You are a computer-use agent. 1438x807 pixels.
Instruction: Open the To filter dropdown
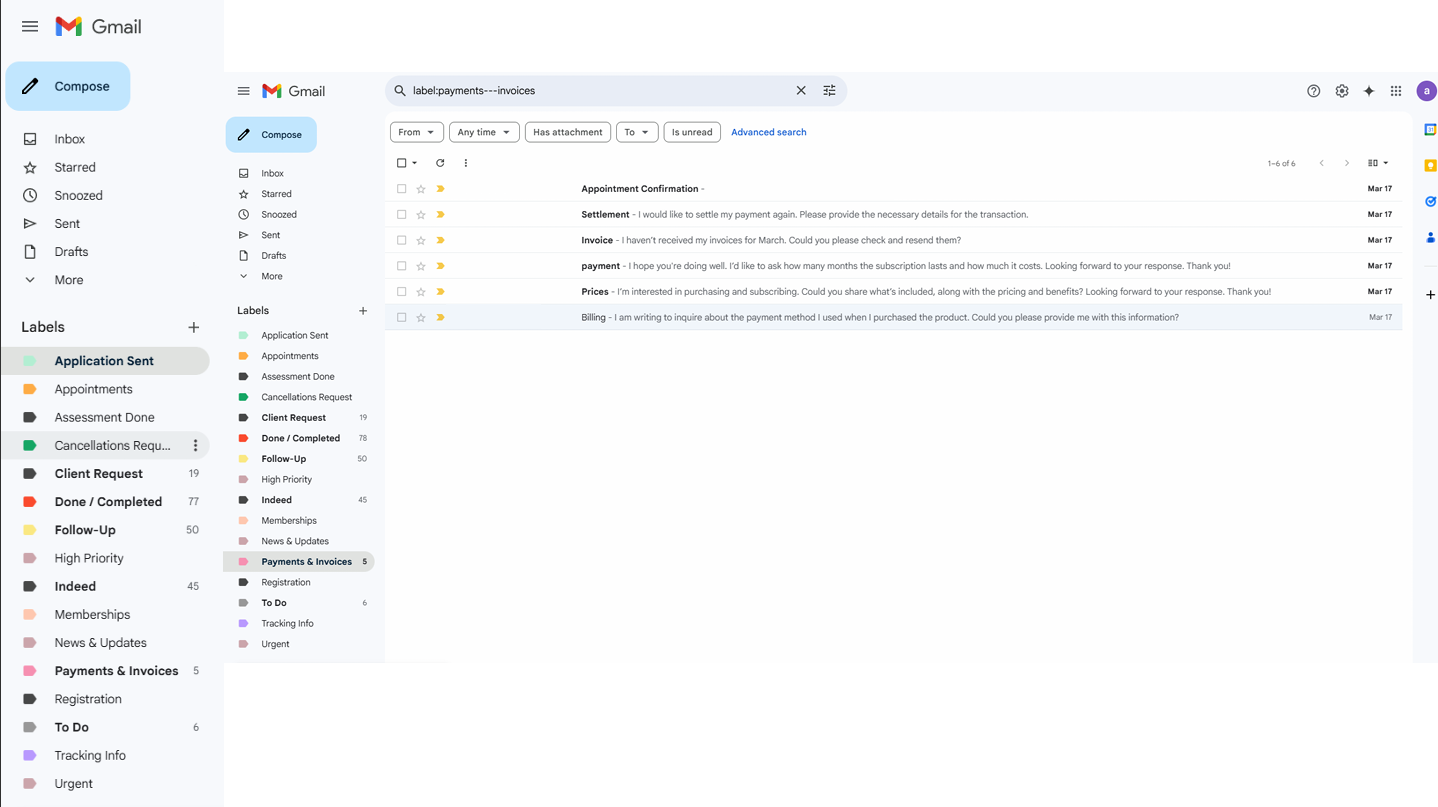point(637,132)
